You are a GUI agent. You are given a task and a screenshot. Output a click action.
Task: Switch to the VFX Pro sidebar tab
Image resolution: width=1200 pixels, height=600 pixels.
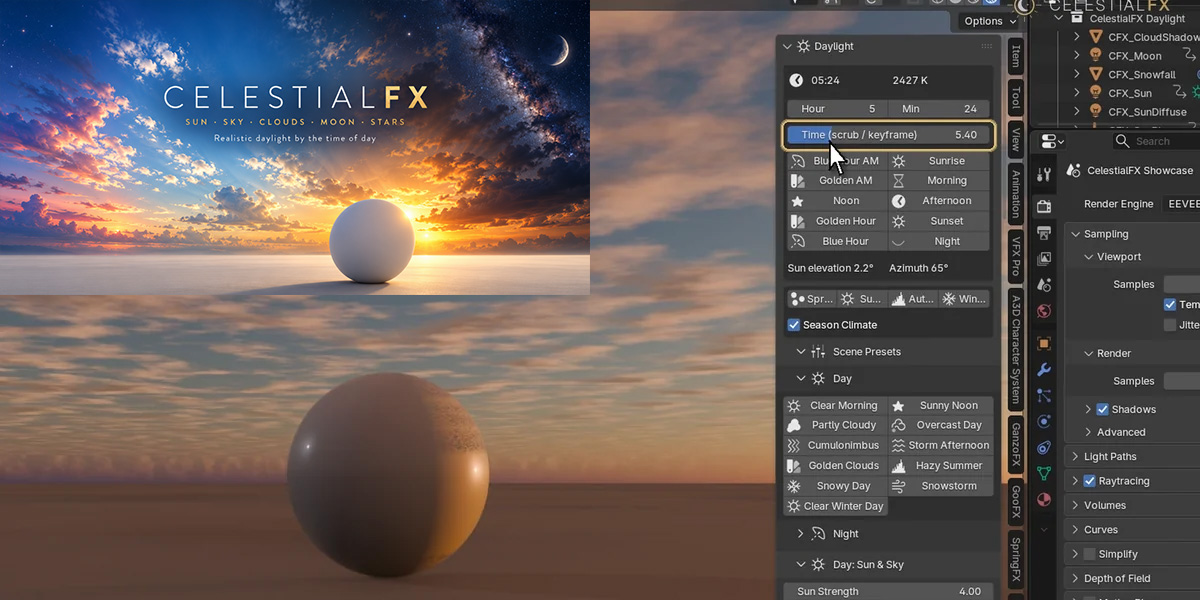[1015, 258]
